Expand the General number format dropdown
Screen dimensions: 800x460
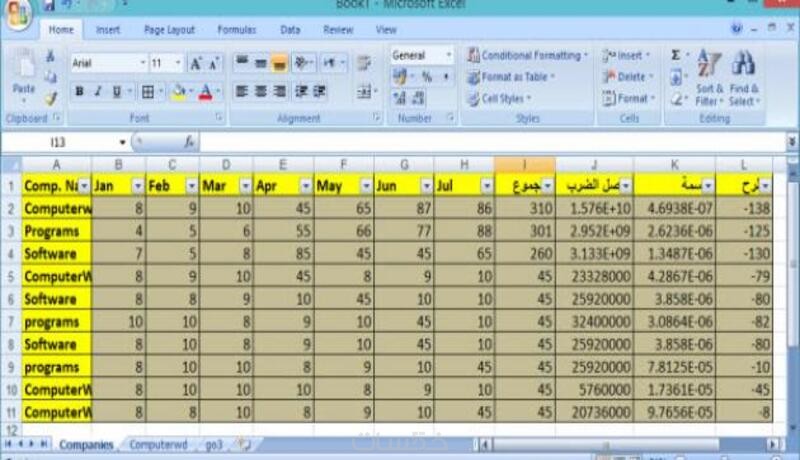click(x=449, y=55)
